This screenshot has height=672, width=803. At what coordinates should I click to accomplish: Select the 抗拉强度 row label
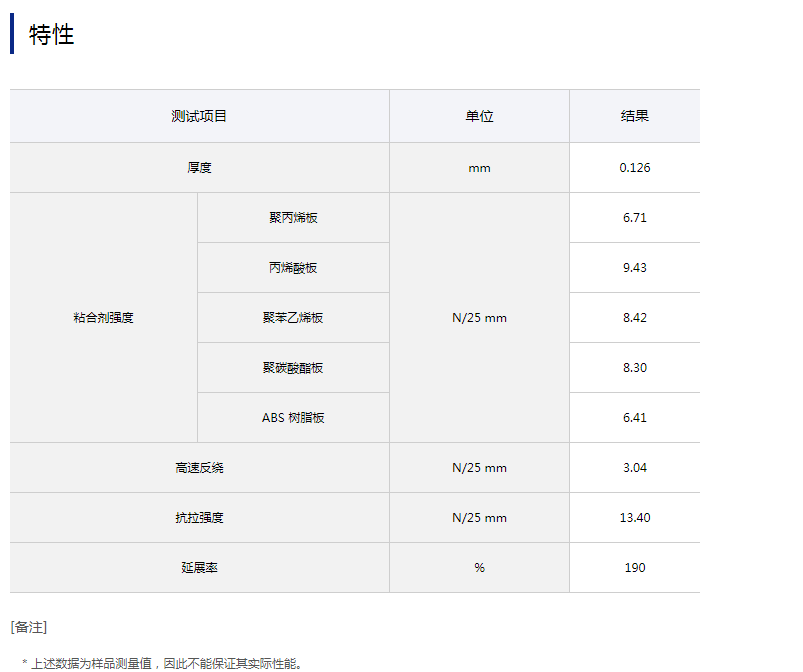pyautogui.click(x=199, y=518)
